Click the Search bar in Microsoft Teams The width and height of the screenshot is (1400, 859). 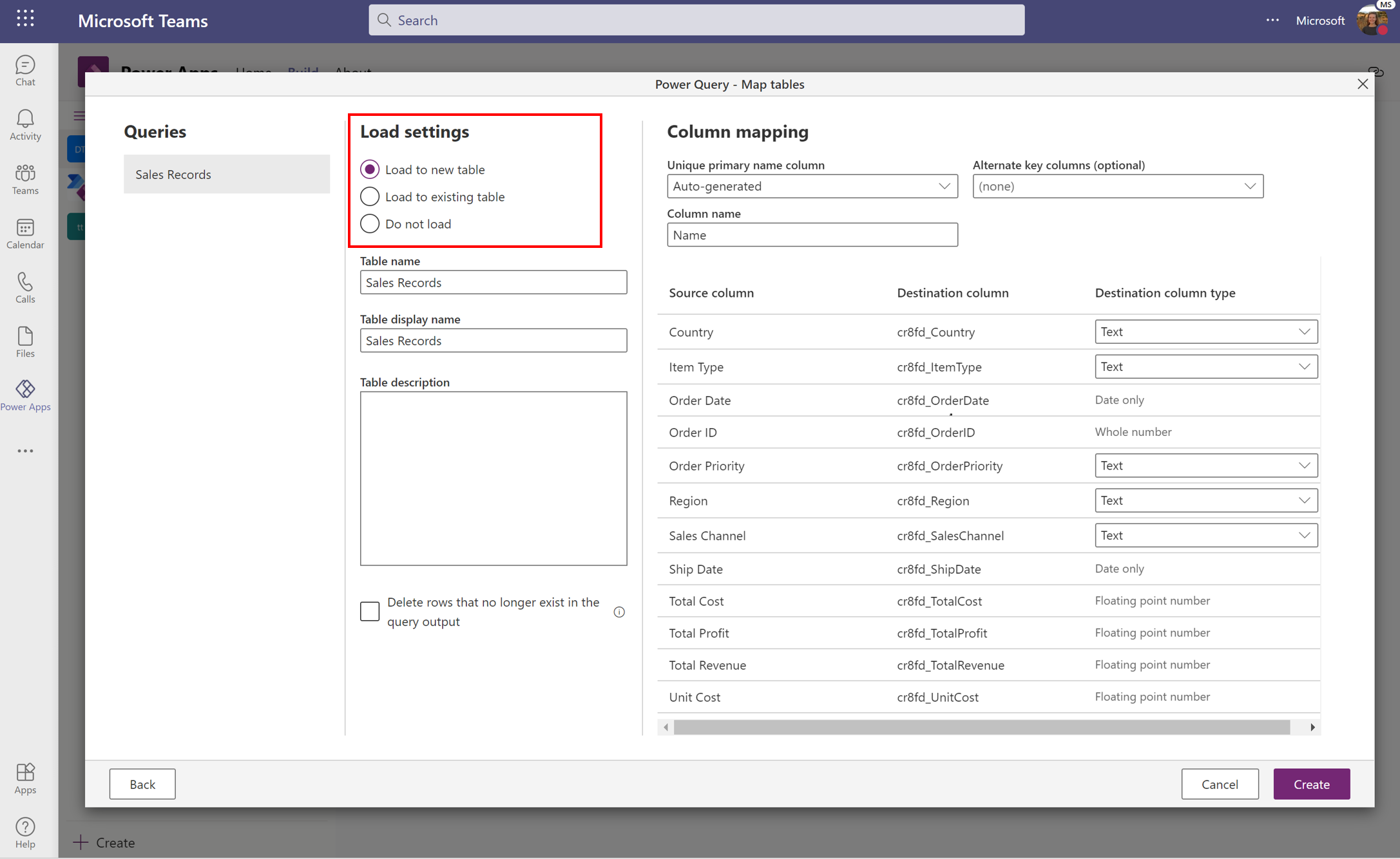tap(697, 20)
